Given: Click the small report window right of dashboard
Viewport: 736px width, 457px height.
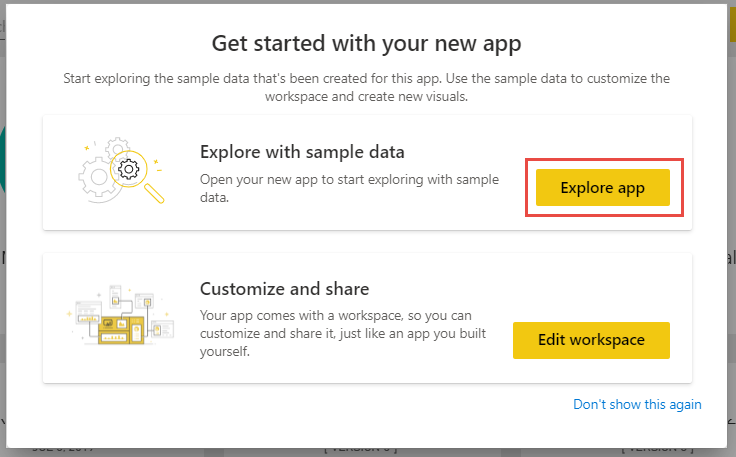Looking at the screenshot, I should pos(162,329).
